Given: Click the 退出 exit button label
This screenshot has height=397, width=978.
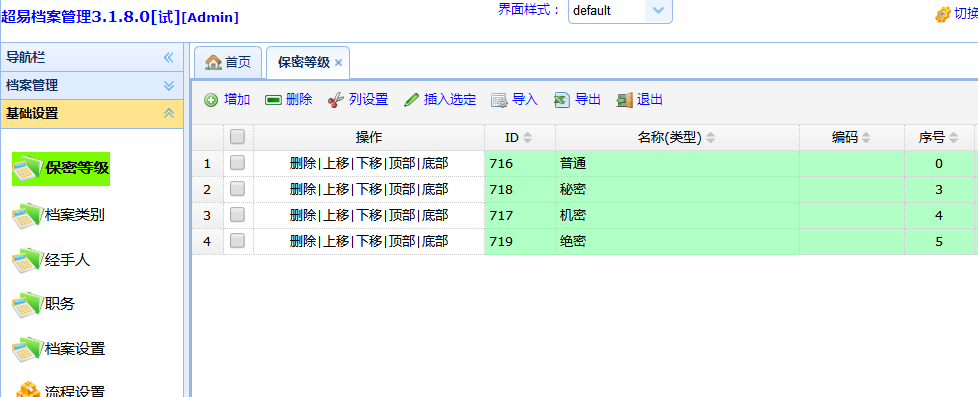Looking at the screenshot, I should coord(650,100).
